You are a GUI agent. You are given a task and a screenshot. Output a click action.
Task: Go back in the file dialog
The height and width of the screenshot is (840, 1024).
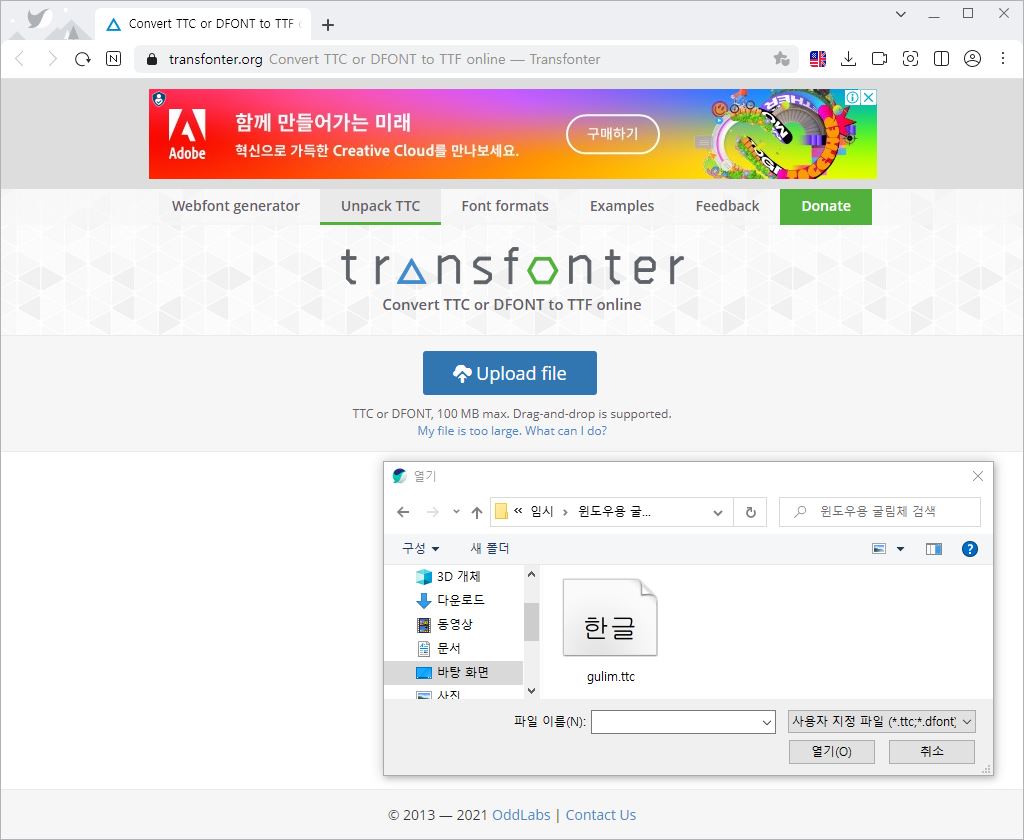pos(403,512)
